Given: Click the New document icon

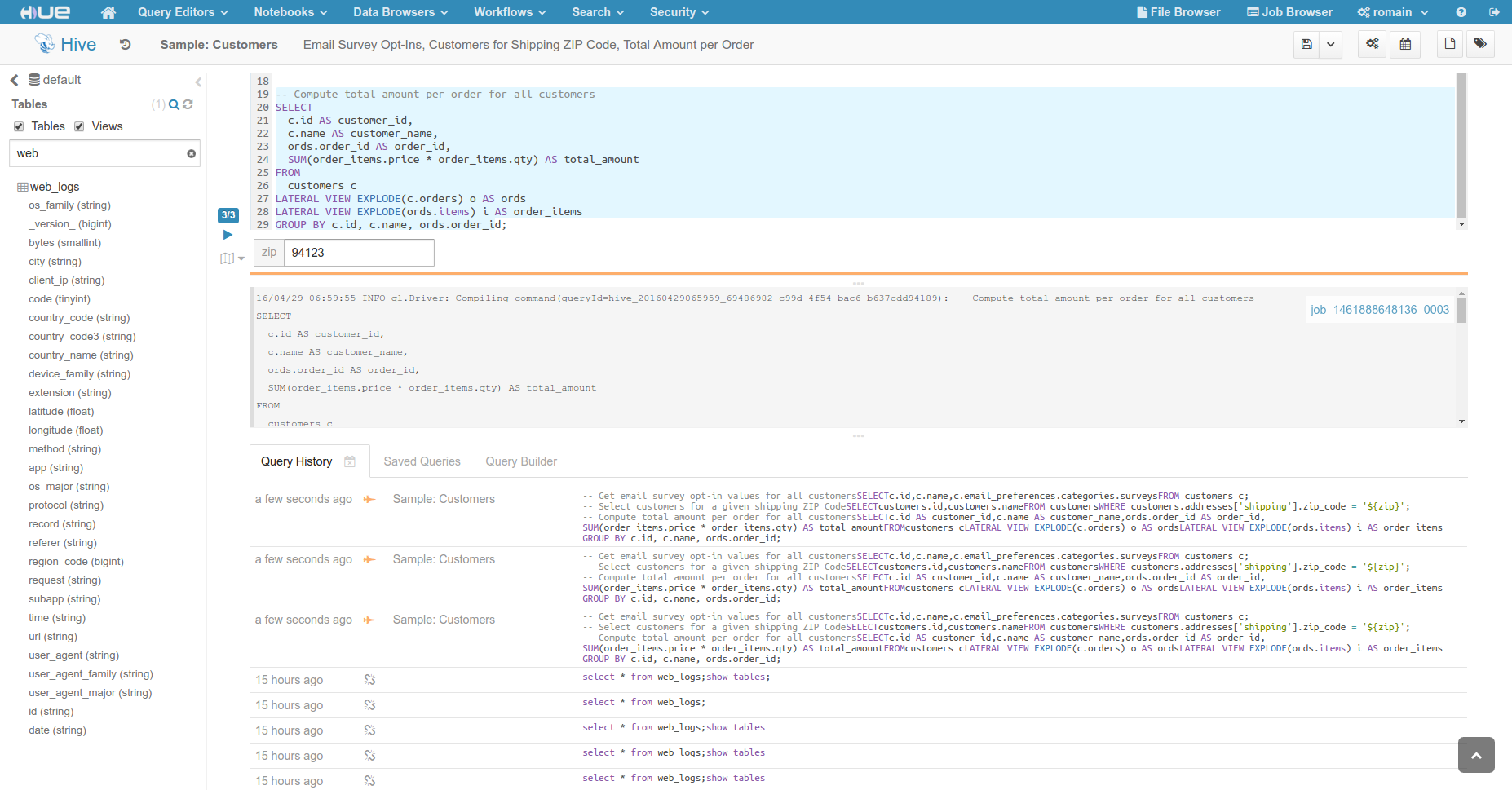Looking at the screenshot, I should [x=1449, y=44].
